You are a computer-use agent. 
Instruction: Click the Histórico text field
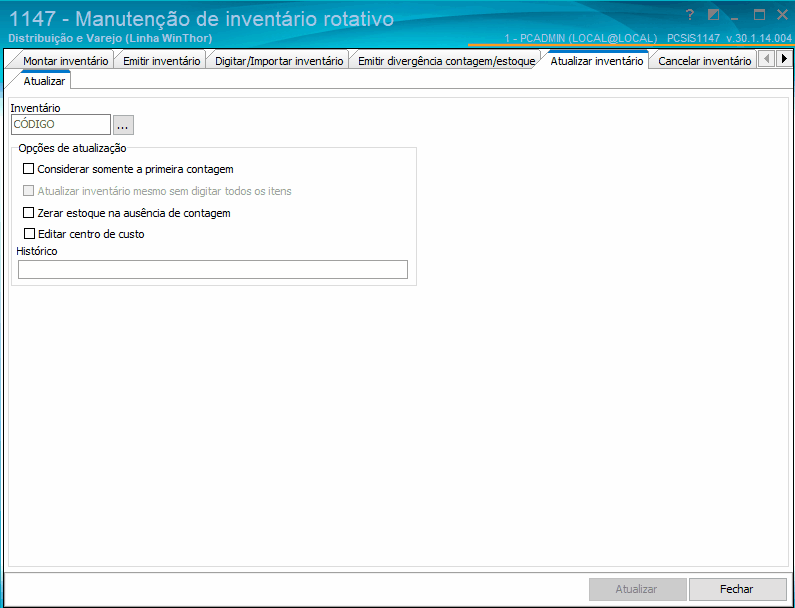tap(213, 269)
